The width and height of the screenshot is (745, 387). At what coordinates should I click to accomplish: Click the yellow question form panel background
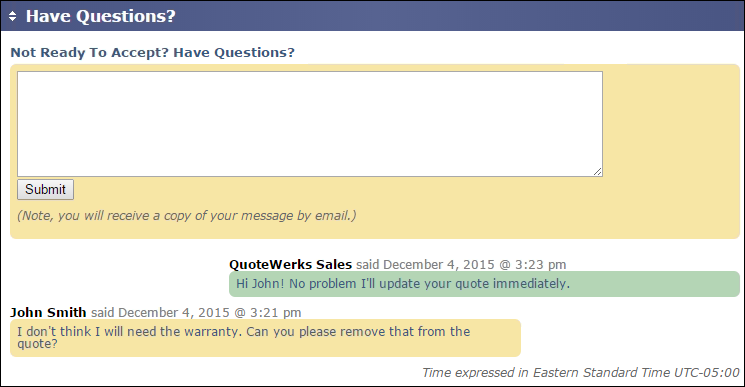[670, 152]
